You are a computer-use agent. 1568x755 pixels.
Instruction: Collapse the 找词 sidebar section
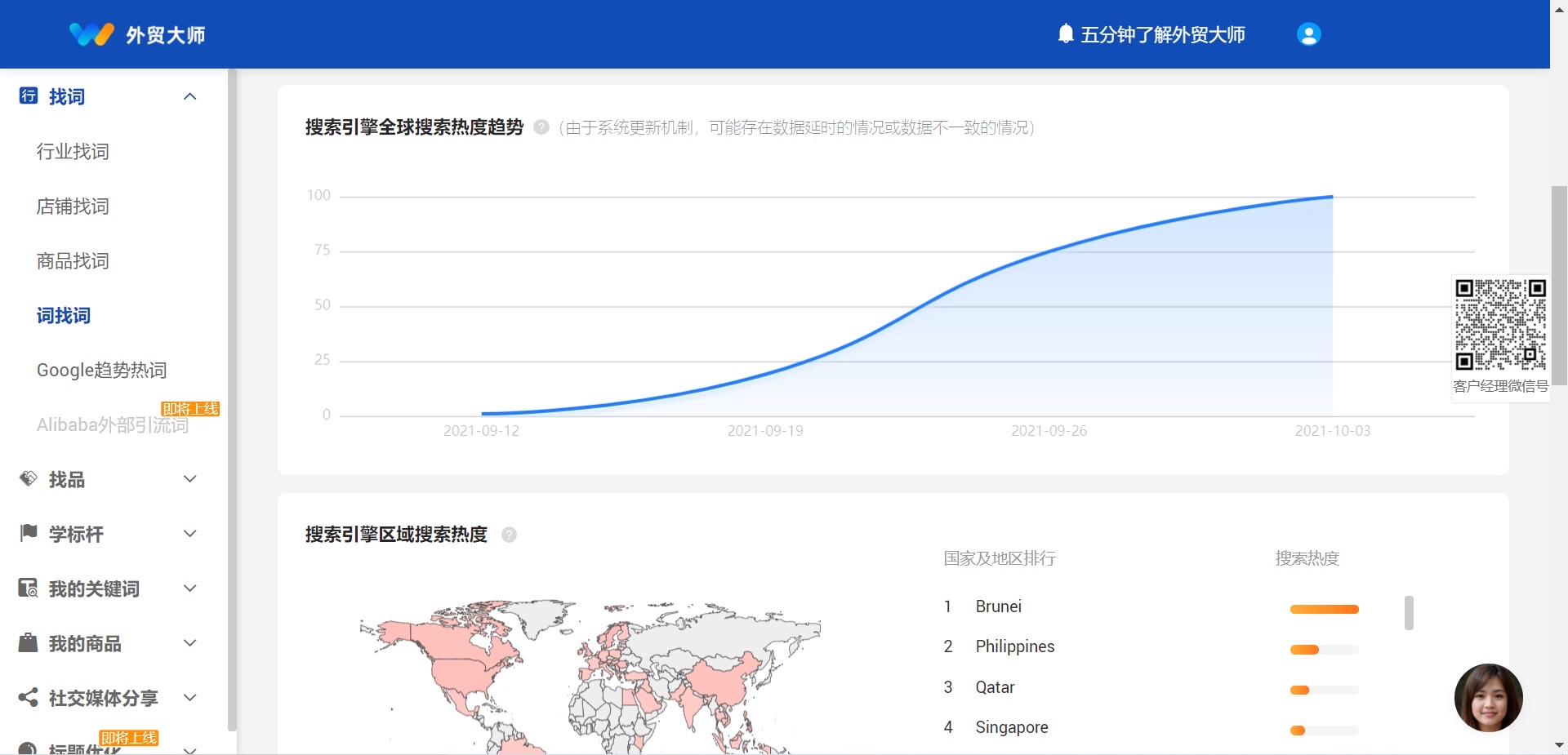coord(190,96)
